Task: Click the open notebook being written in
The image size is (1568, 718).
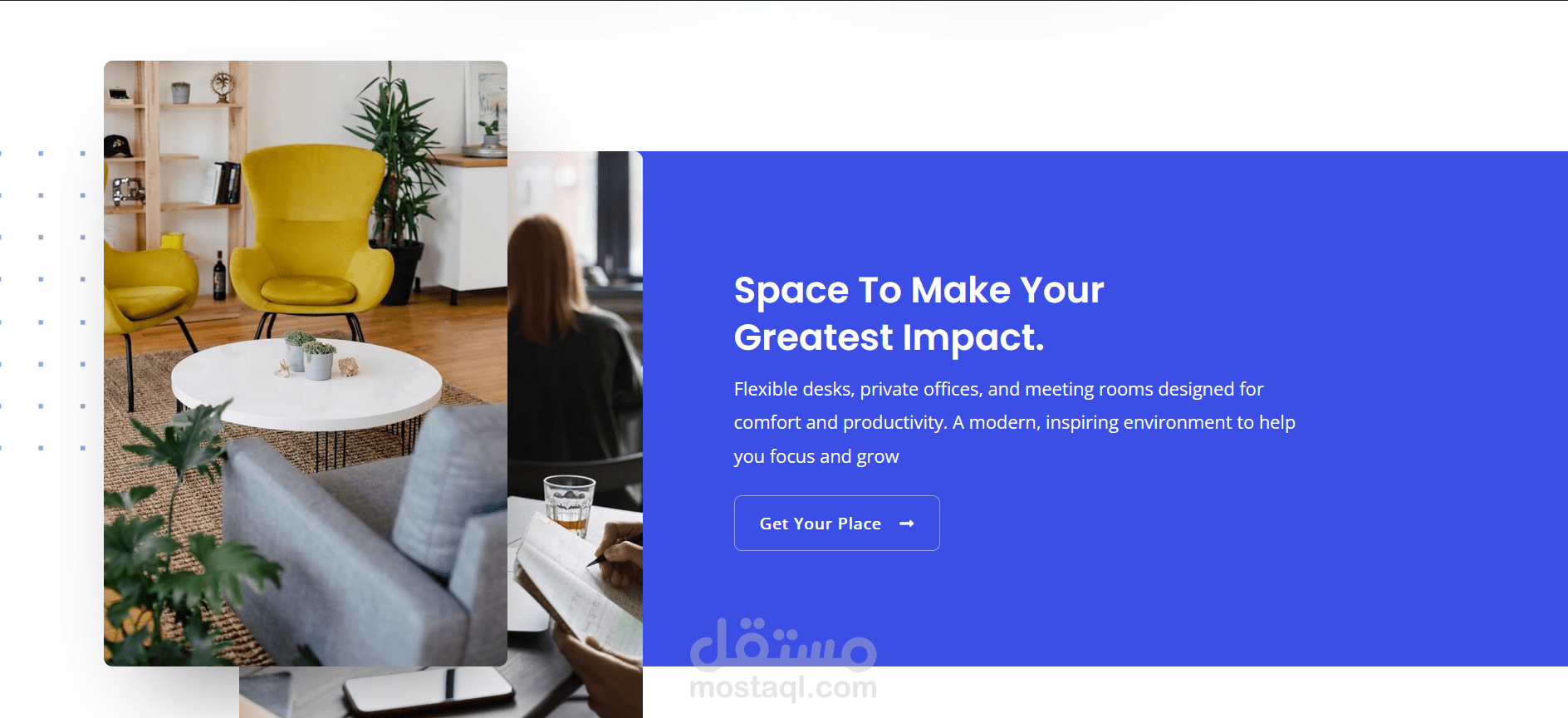Action: click(577, 582)
